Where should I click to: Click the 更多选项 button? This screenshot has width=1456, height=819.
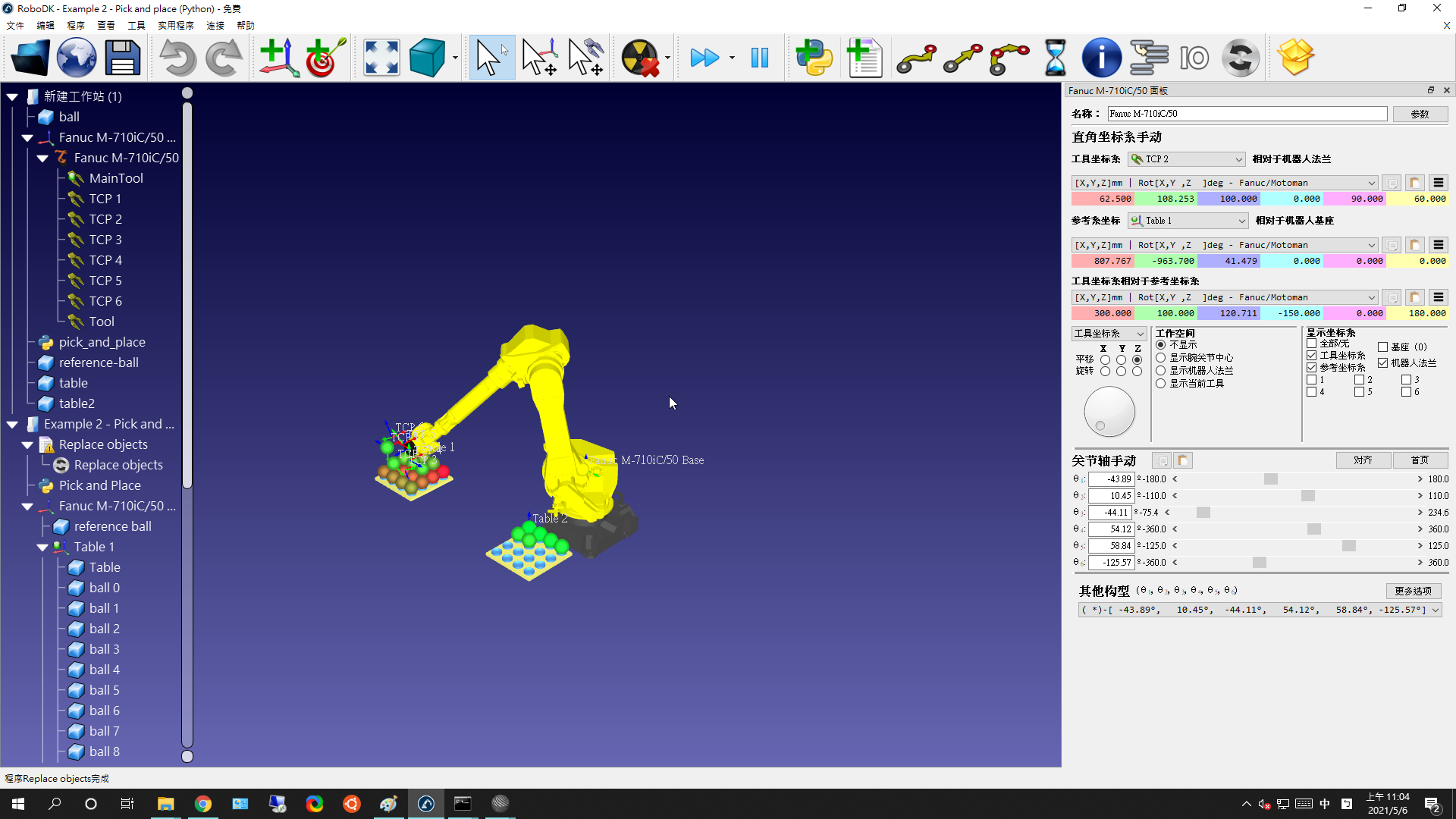(x=1413, y=591)
